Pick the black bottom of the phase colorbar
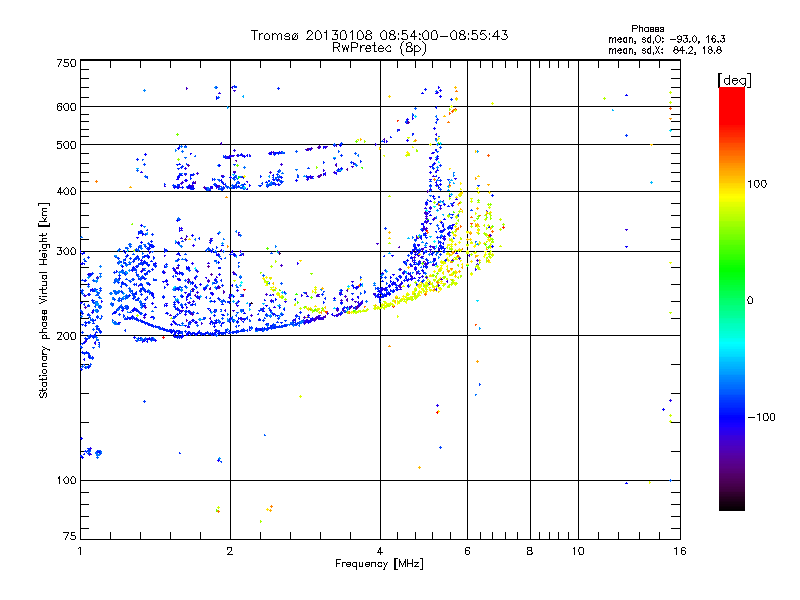The image size is (800, 600). tap(732, 504)
